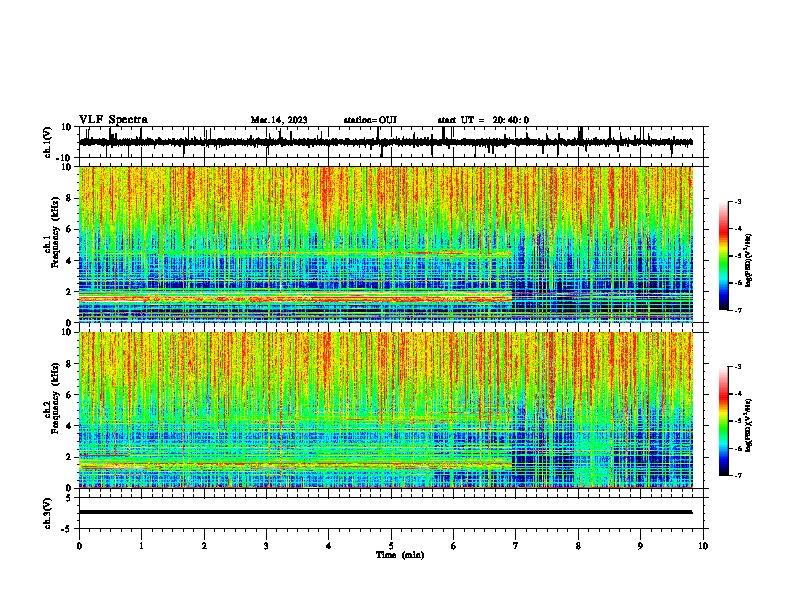Click the ch.1 colorbar log(PSD) label
This screenshot has width=792, height=612.
748,260
